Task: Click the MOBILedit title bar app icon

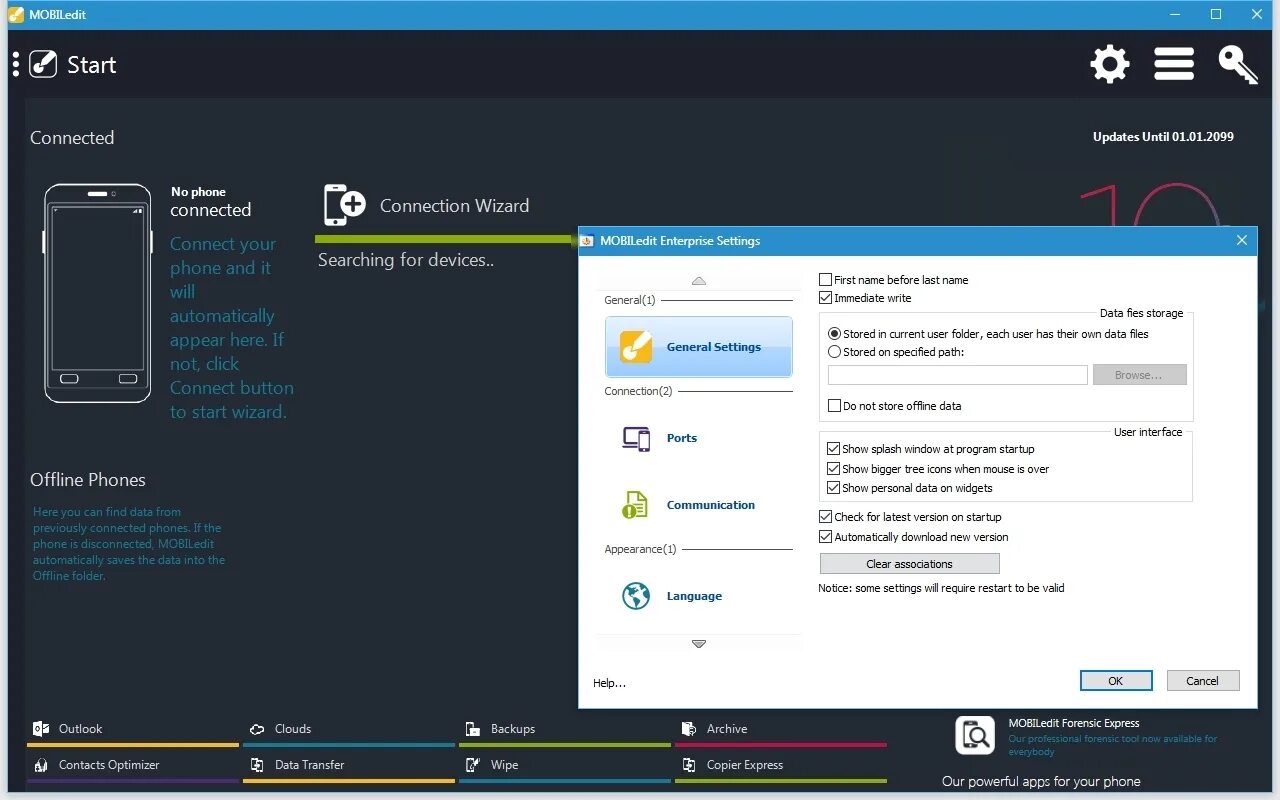Action: click(16, 14)
